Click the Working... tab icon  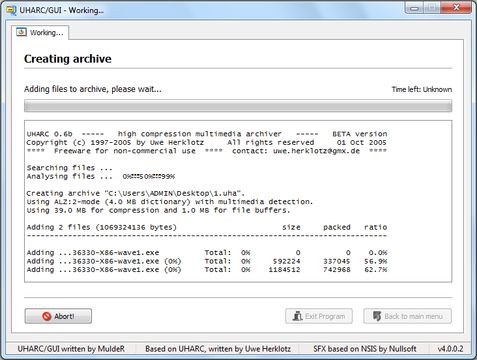click(21, 32)
